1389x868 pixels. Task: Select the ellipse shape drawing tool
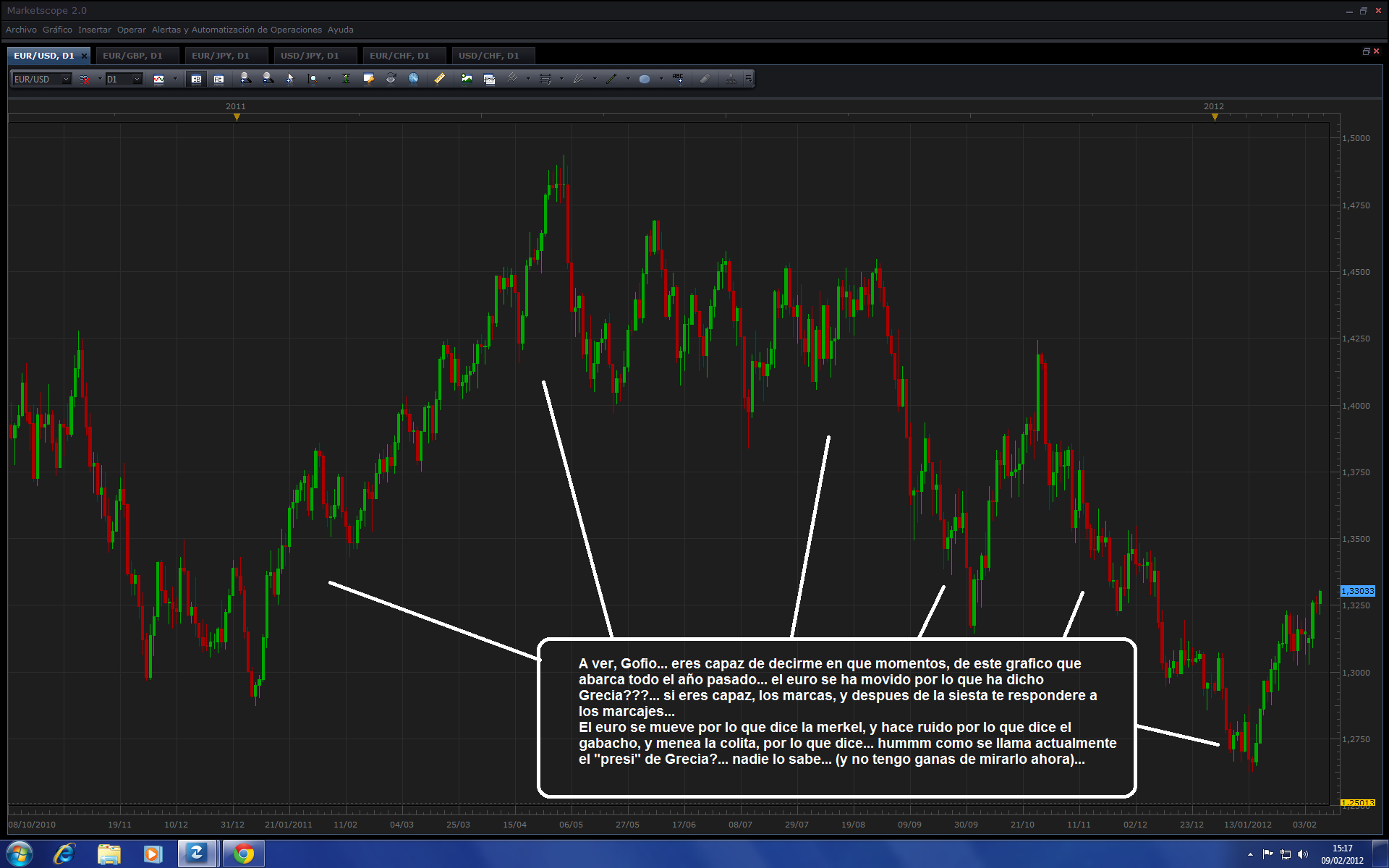644,79
